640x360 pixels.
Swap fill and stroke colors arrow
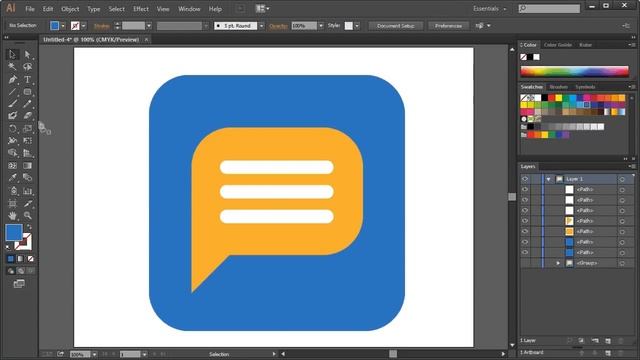point(29,227)
